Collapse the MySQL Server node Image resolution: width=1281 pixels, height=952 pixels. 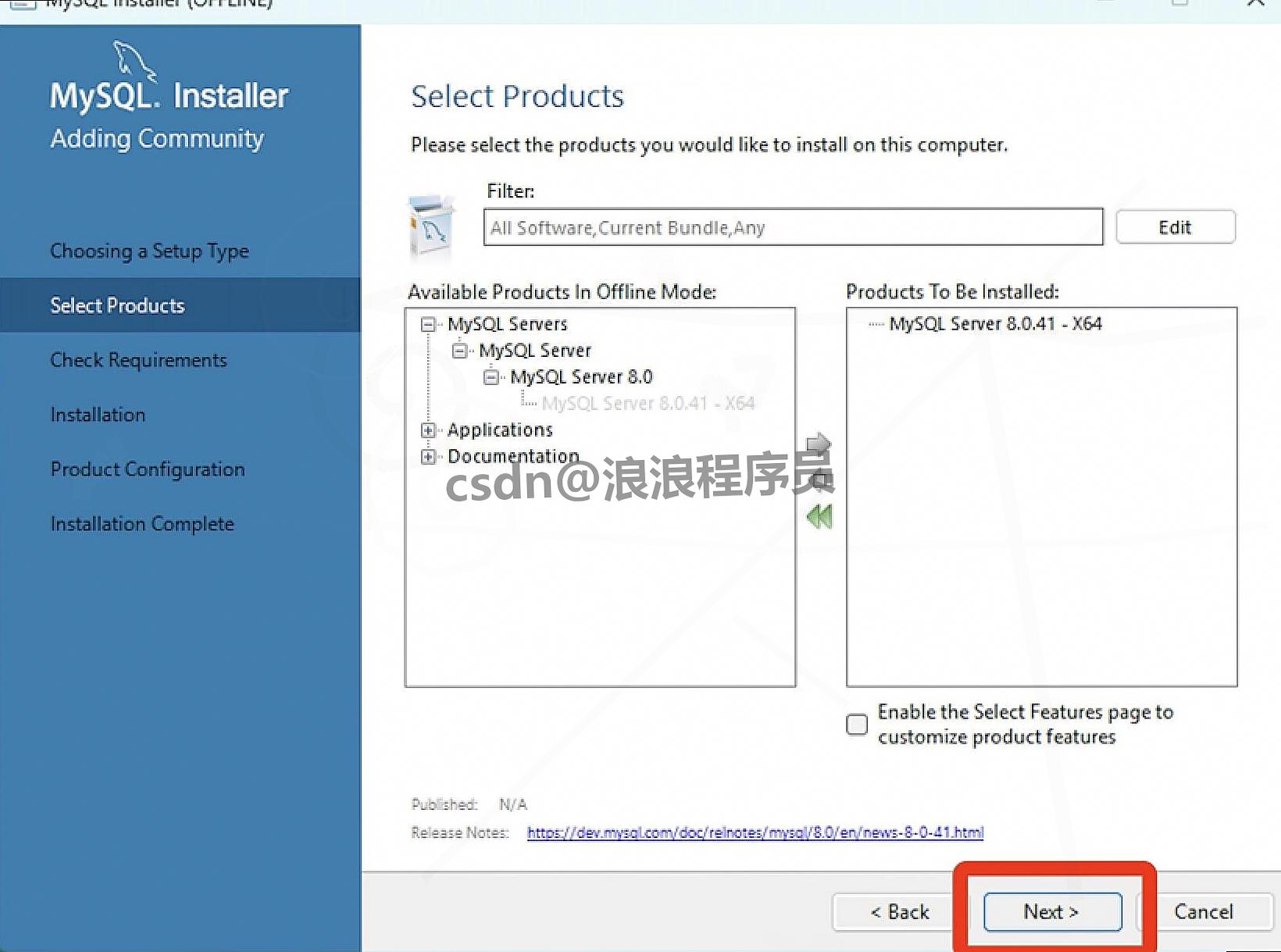[459, 351]
